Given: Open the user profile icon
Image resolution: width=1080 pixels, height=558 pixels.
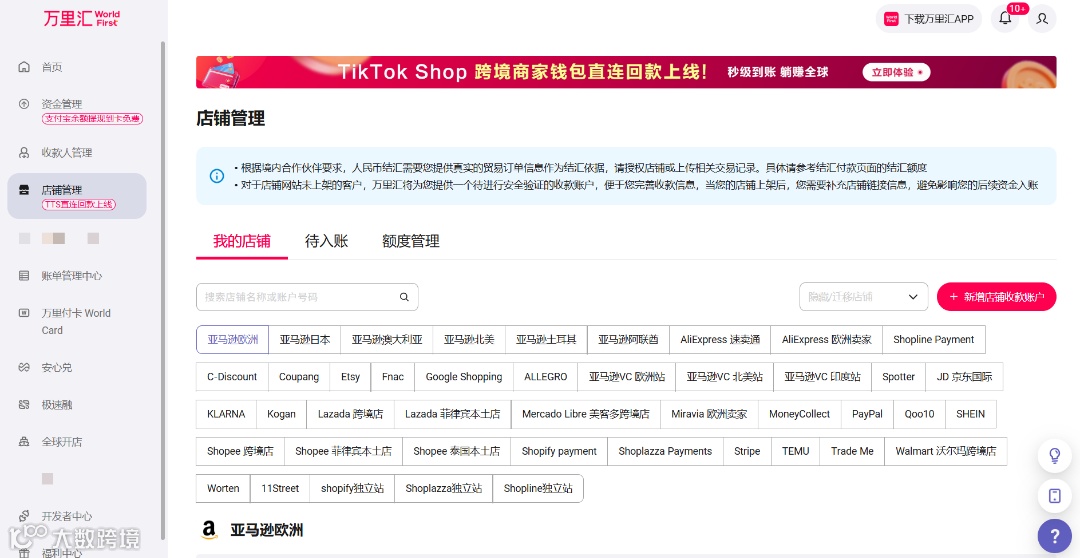Looking at the screenshot, I should (1042, 19).
